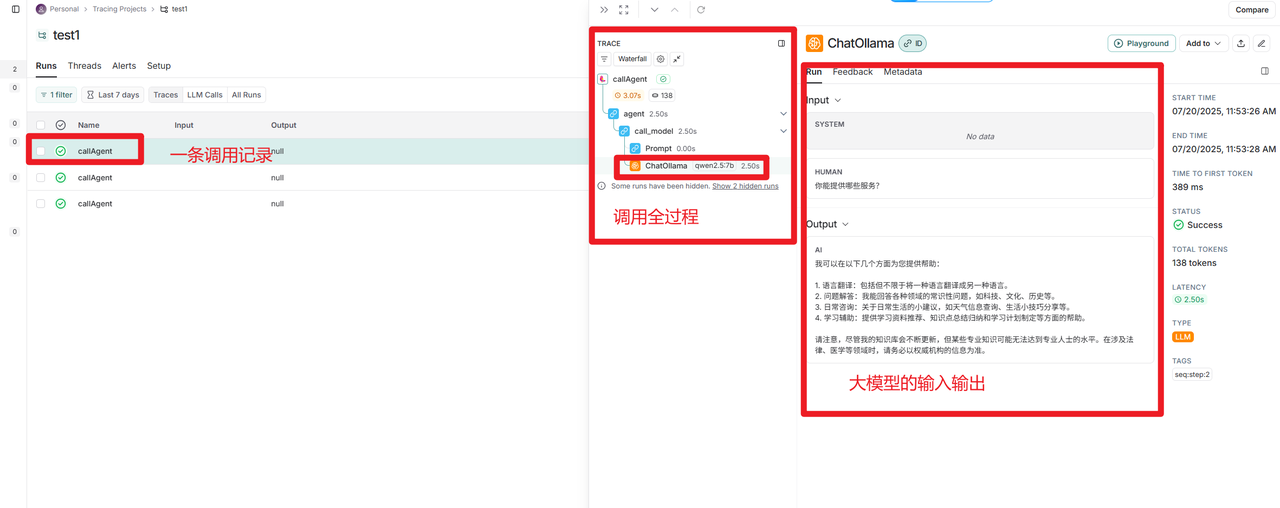Click the info icon beside hidden runs notice
The image size is (1280, 508).
click(x=602, y=186)
